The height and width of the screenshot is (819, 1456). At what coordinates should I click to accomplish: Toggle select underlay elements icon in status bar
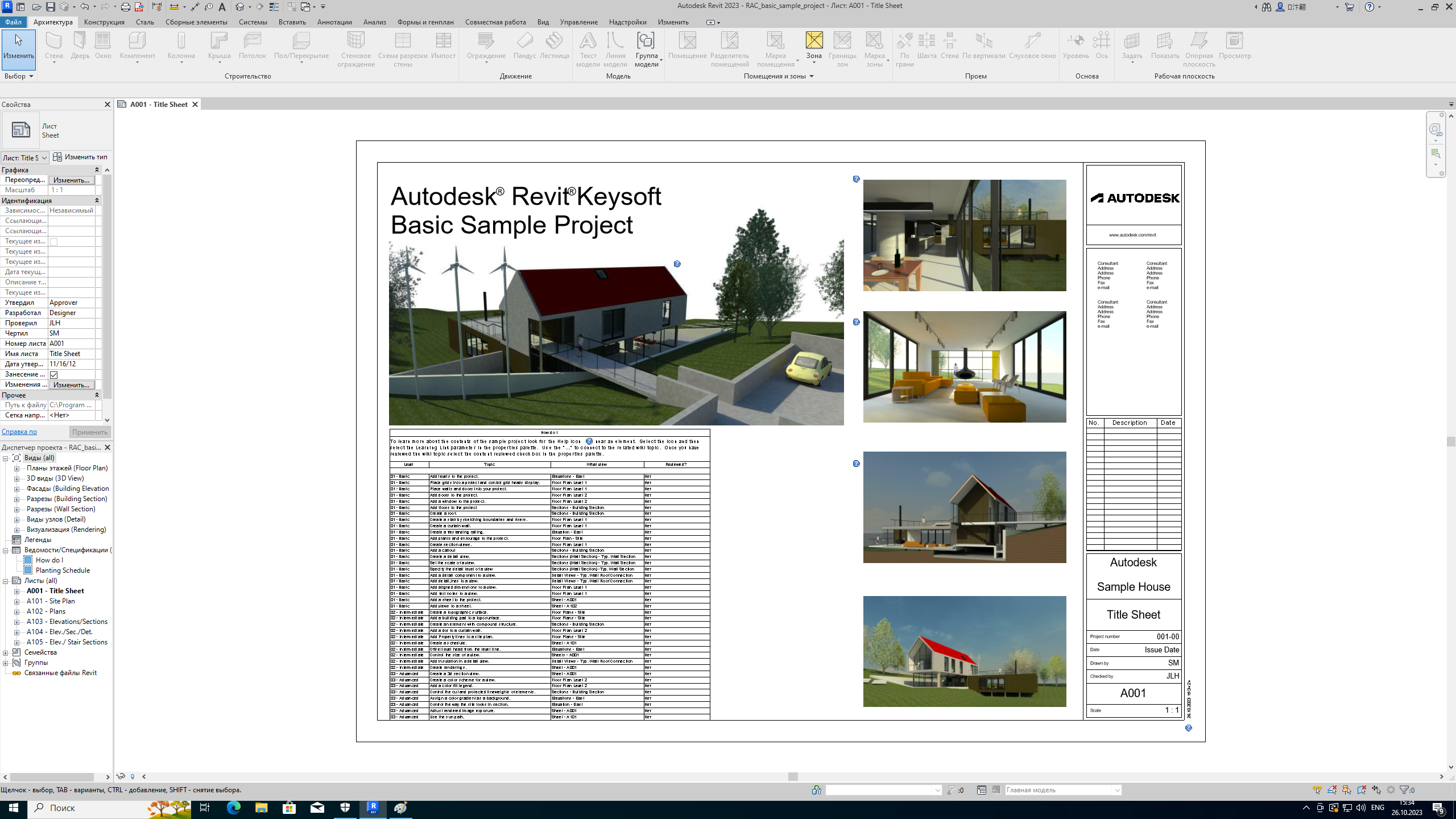click(1332, 790)
